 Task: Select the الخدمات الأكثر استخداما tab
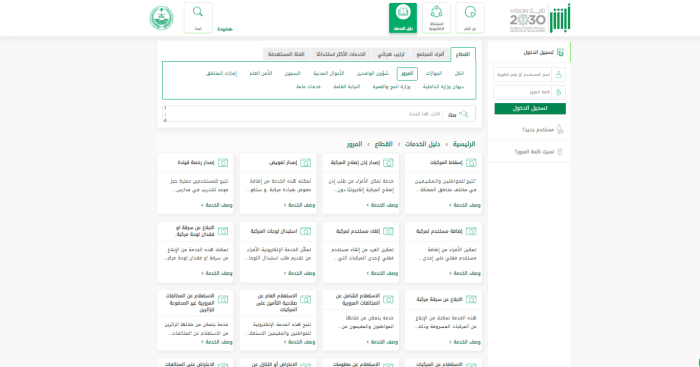341,54
